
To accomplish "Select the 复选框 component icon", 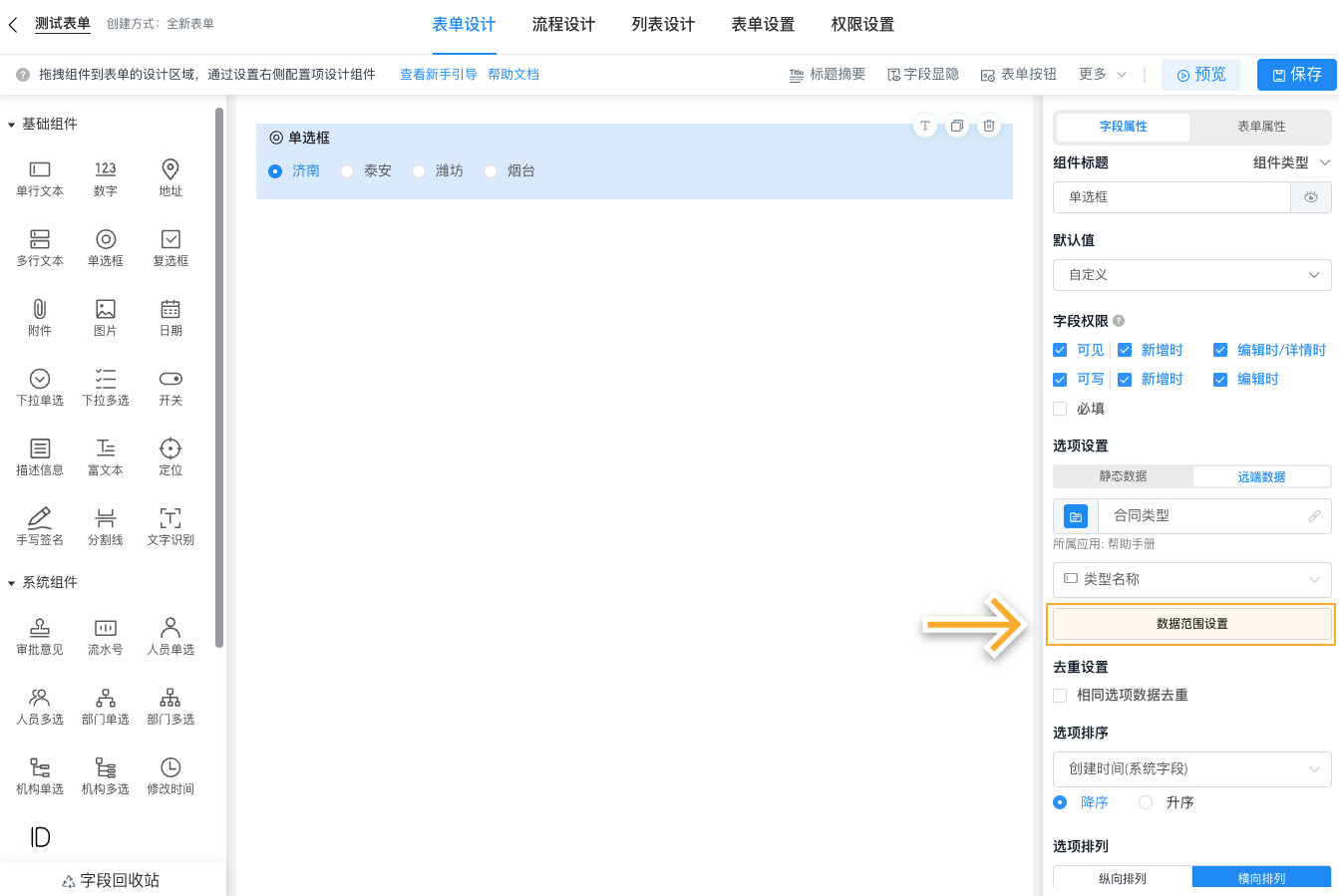I will pyautogui.click(x=169, y=247).
